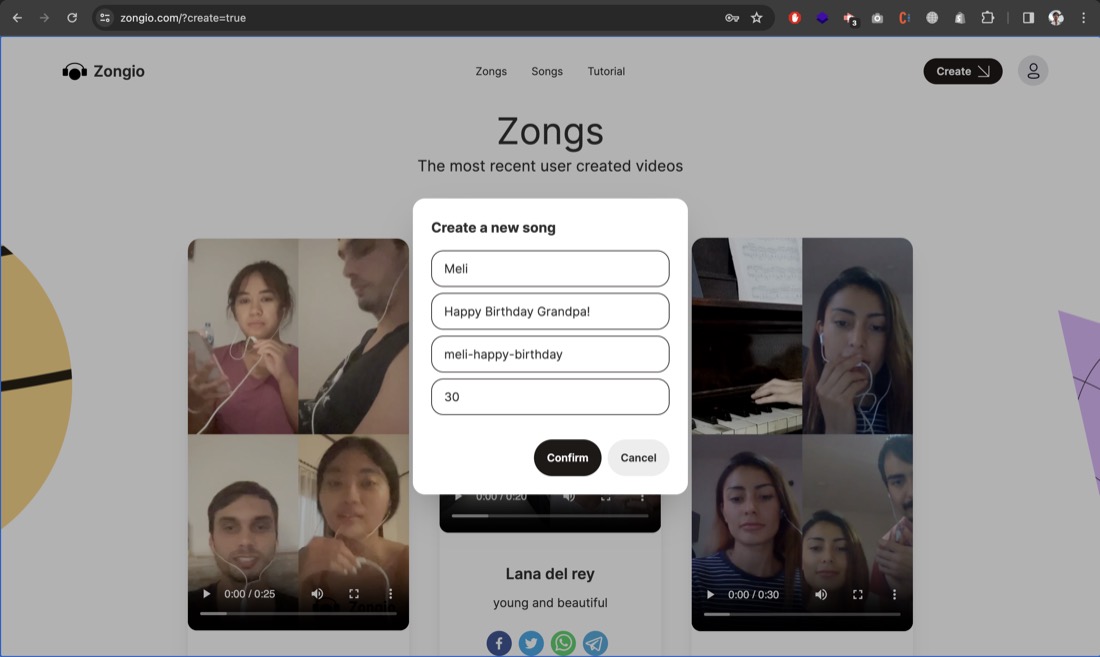Play the 0:25 video
Viewport: 1100px width, 657px height.
206,594
